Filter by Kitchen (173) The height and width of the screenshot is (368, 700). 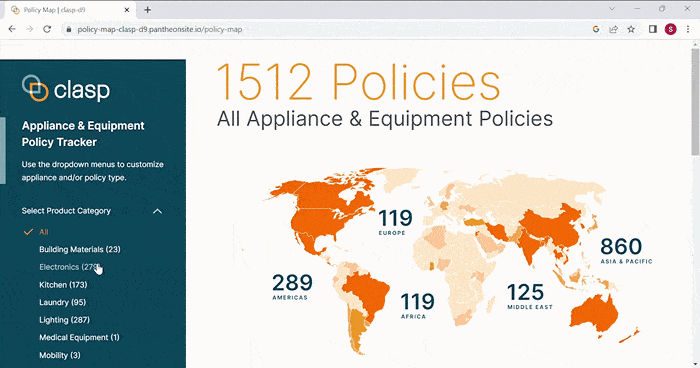pyautogui.click(x=63, y=284)
